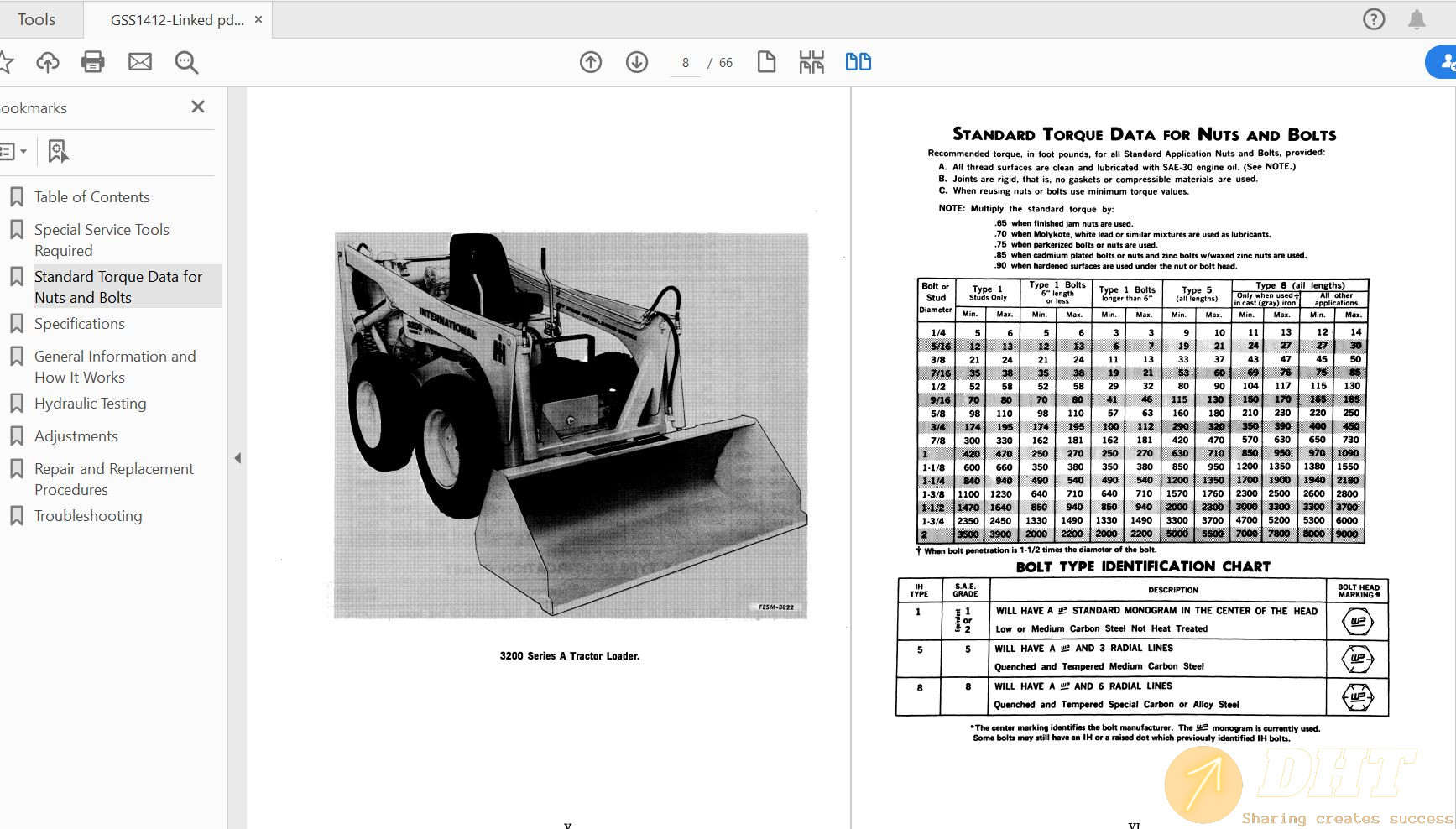Open the find text magnifier tool
Viewport: 1456px width, 829px height.
coord(186,62)
